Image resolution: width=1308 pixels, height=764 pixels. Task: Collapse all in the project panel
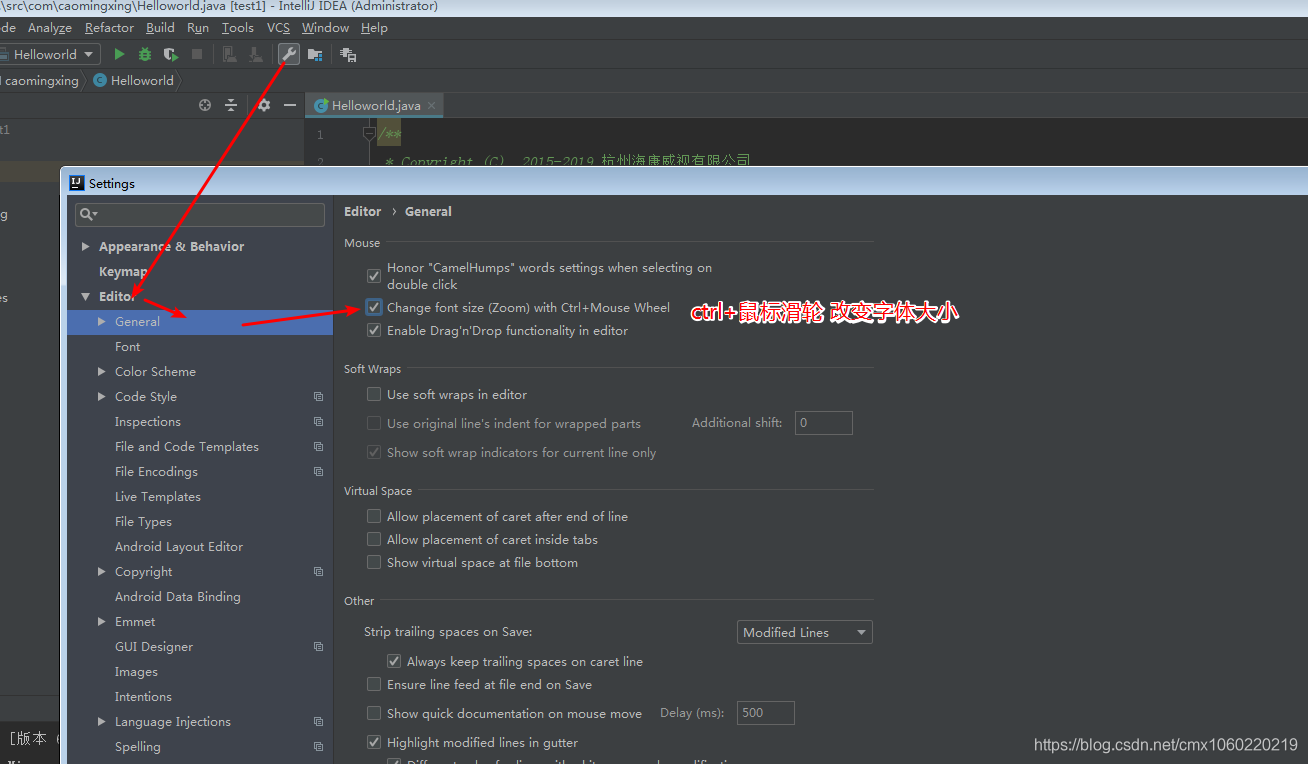(231, 105)
